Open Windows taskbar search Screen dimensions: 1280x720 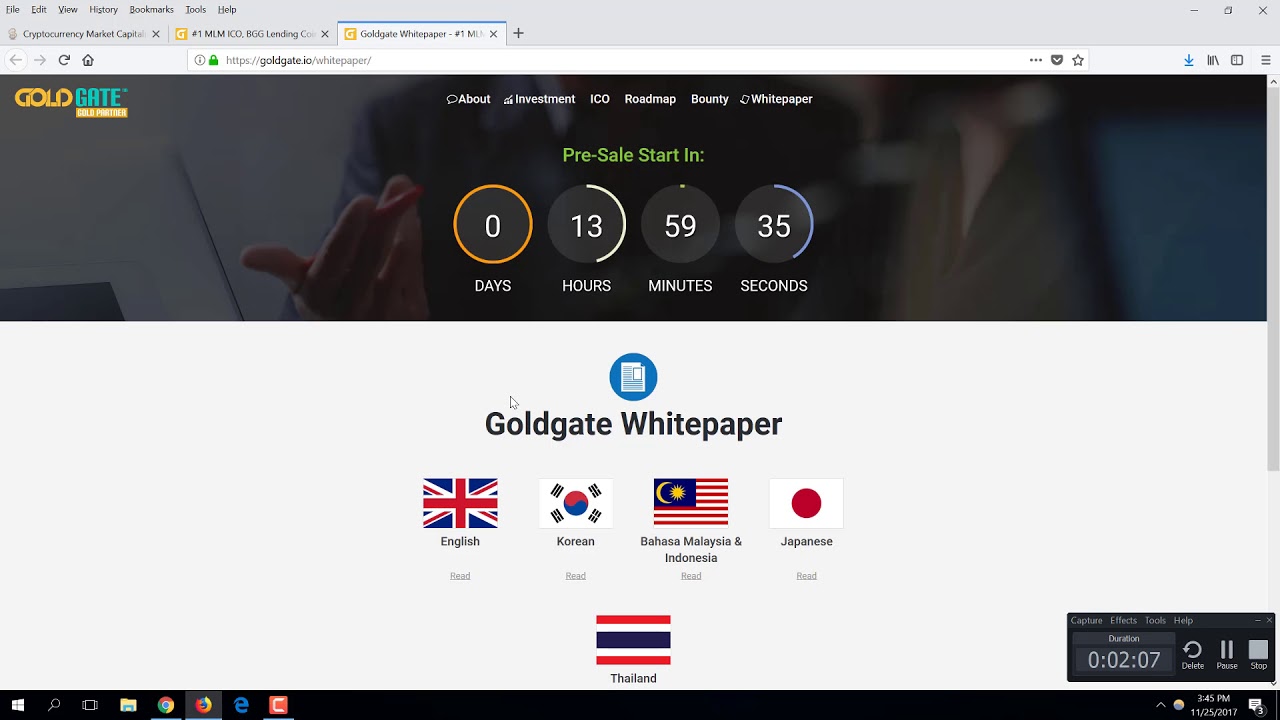(54, 705)
